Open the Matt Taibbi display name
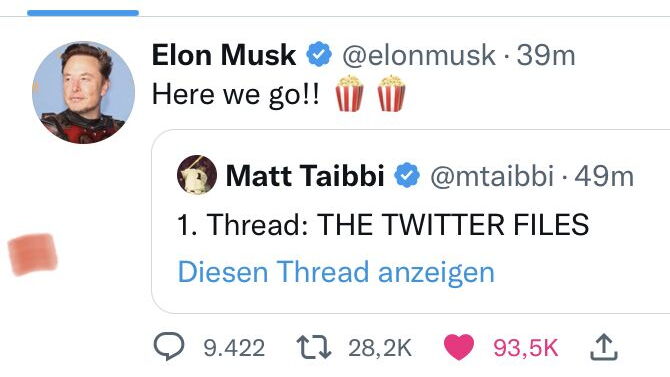The width and height of the screenshot is (670, 377). (305, 176)
